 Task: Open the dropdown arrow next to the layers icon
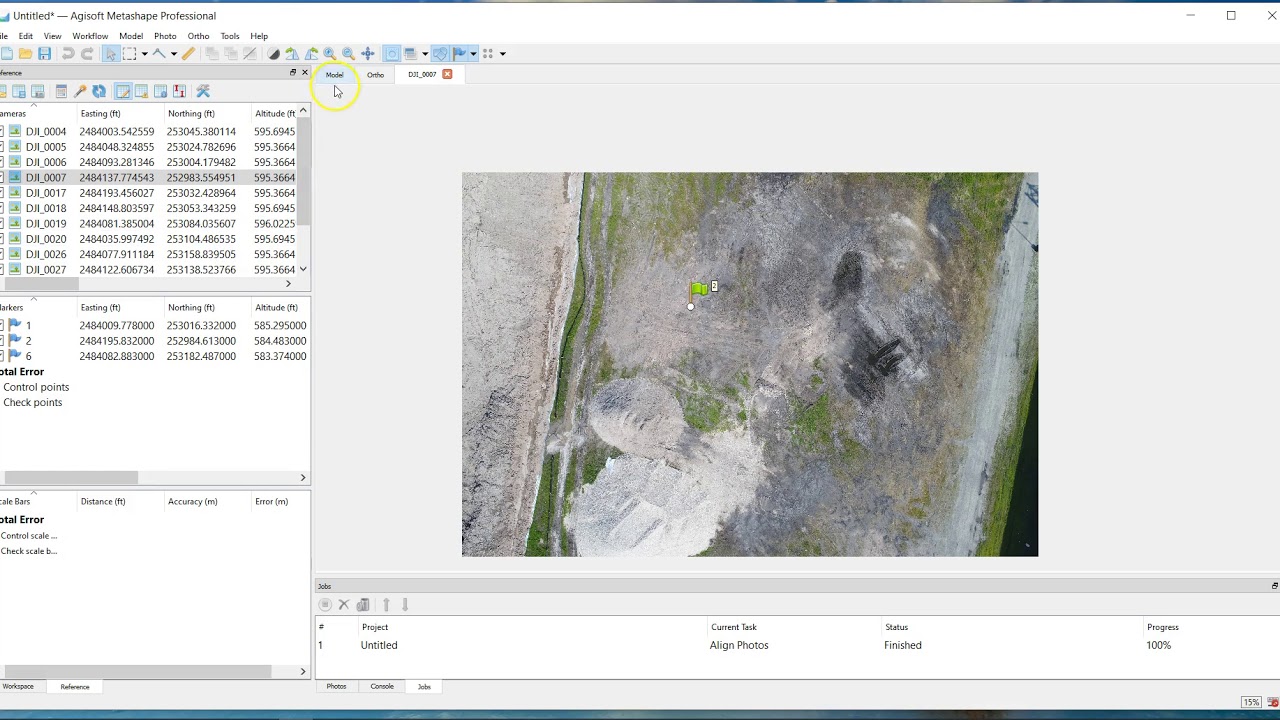tap(425, 54)
